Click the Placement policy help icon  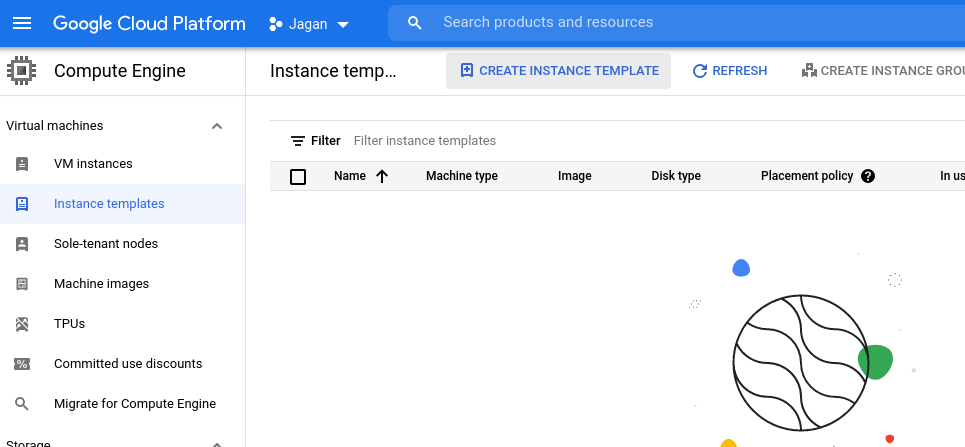(x=868, y=176)
